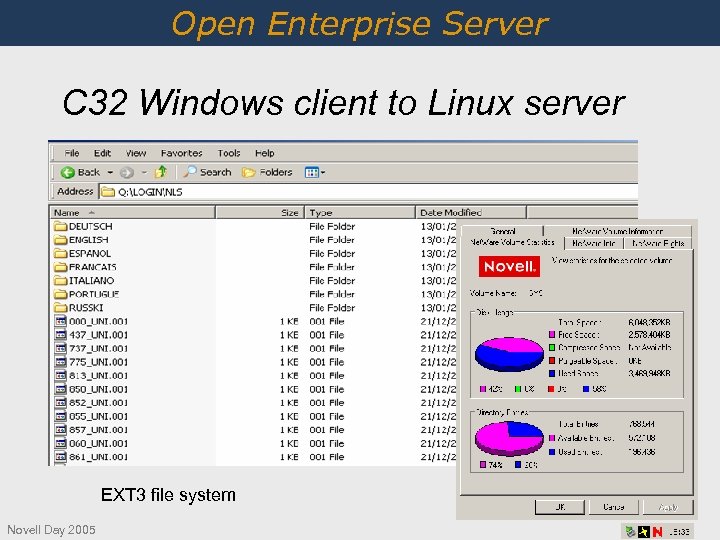This screenshot has height=540, width=720.
Task: Click the green Back arrow icon
Action: [68, 173]
